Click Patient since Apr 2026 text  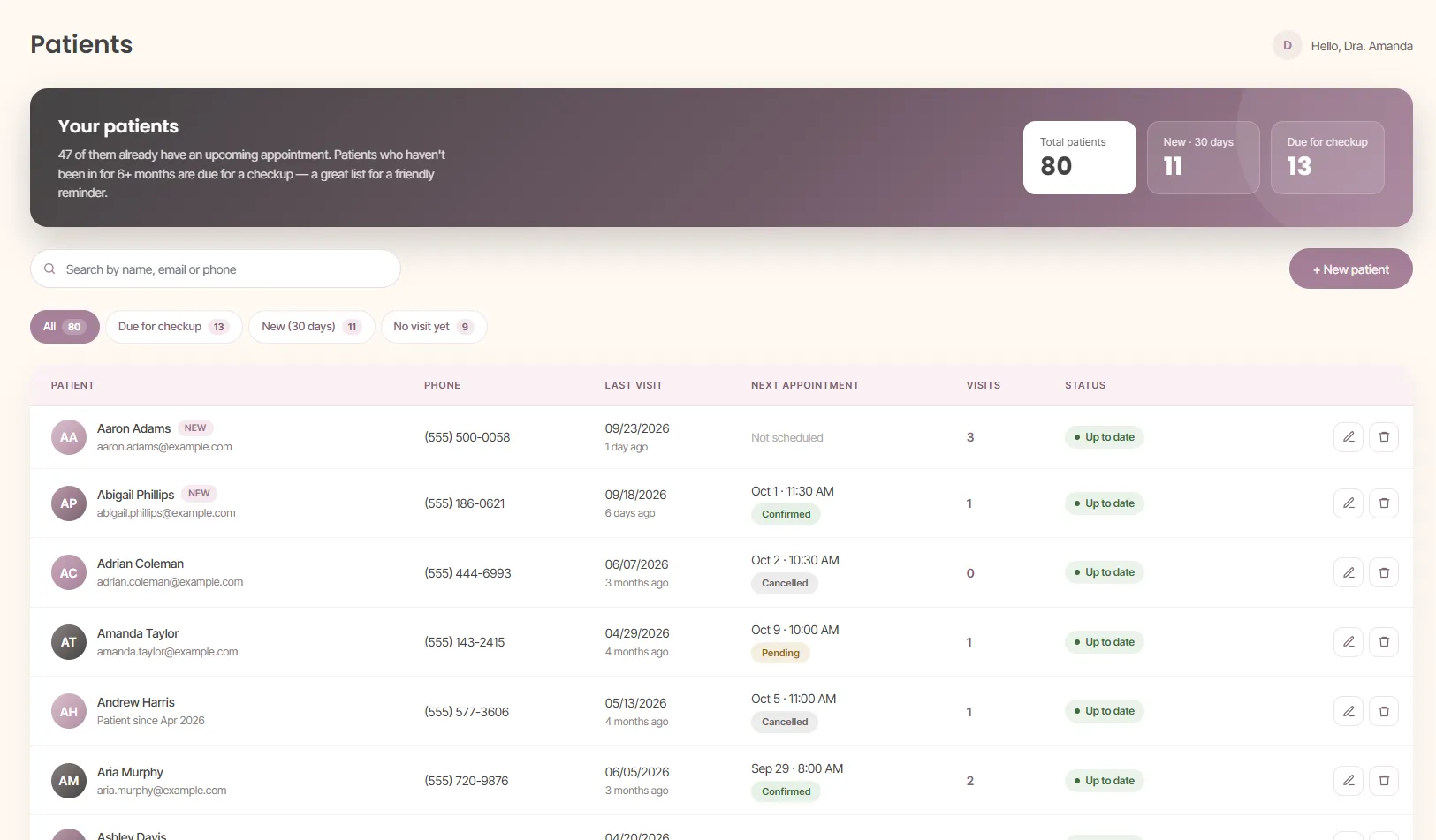[x=151, y=721]
